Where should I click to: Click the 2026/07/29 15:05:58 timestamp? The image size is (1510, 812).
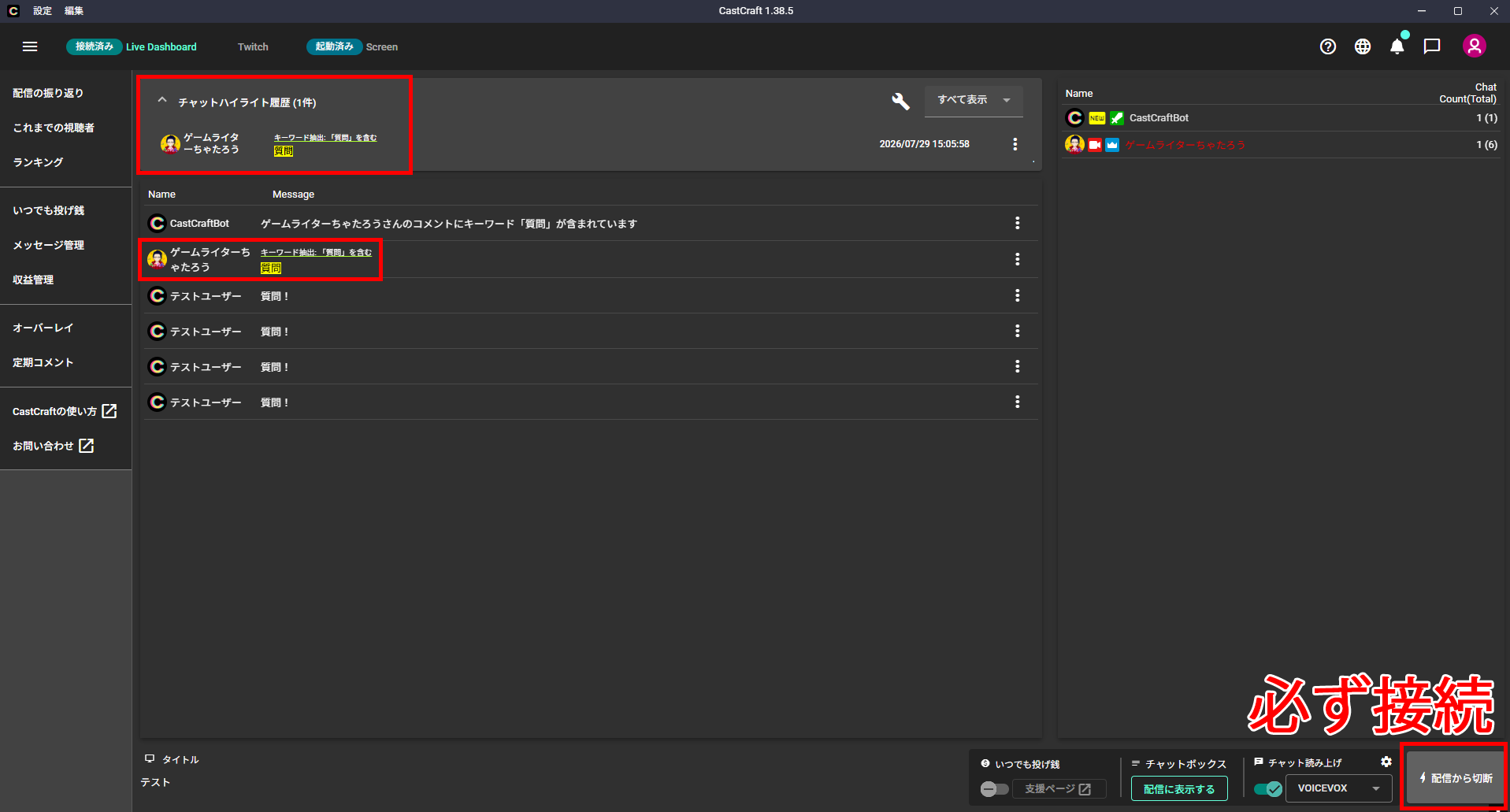point(924,144)
